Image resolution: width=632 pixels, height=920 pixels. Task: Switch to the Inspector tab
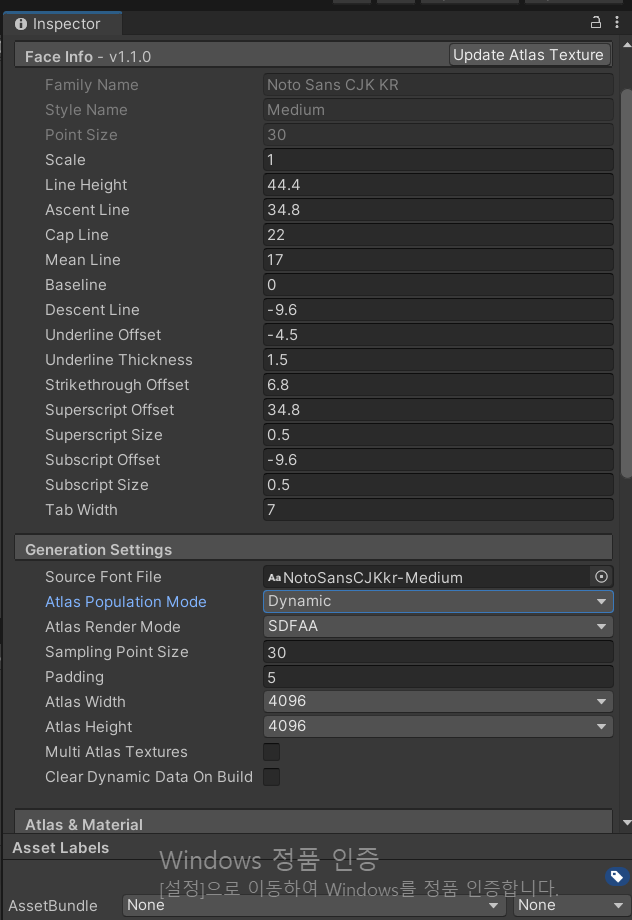coord(62,22)
